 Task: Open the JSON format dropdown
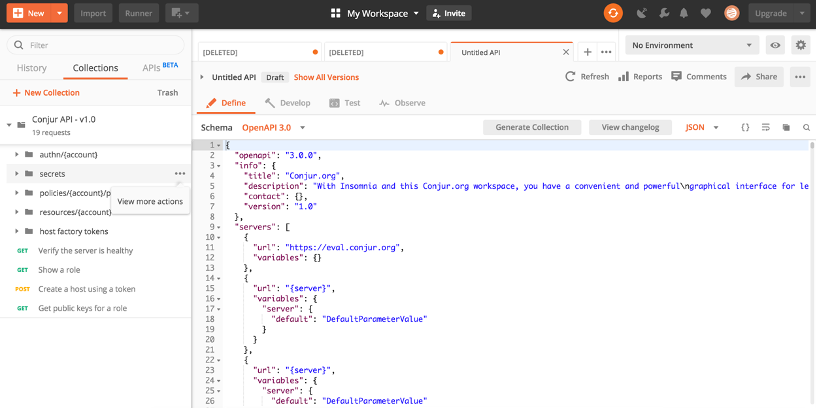click(701, 127)
